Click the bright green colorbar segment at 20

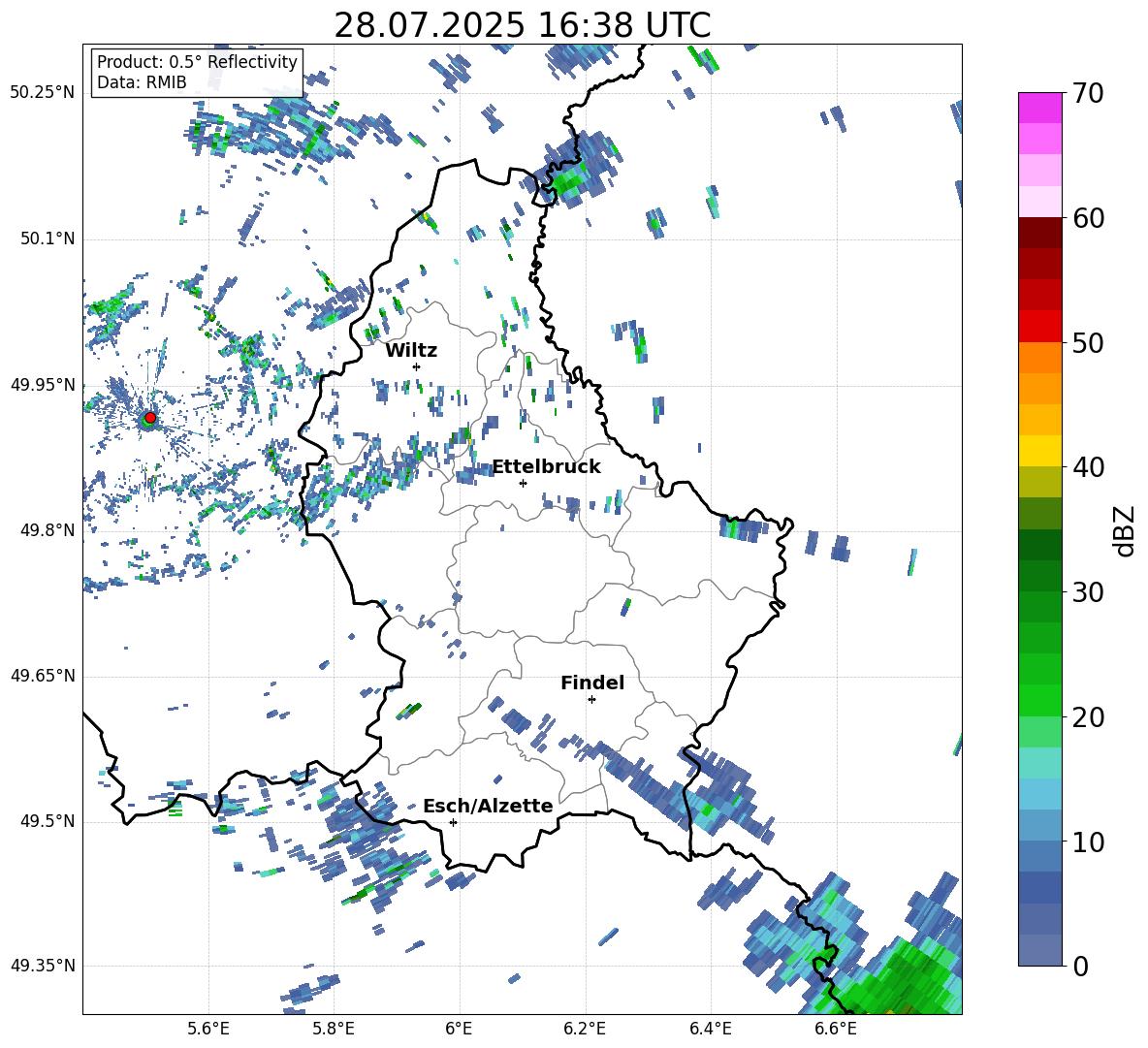tap(1039, 701)
